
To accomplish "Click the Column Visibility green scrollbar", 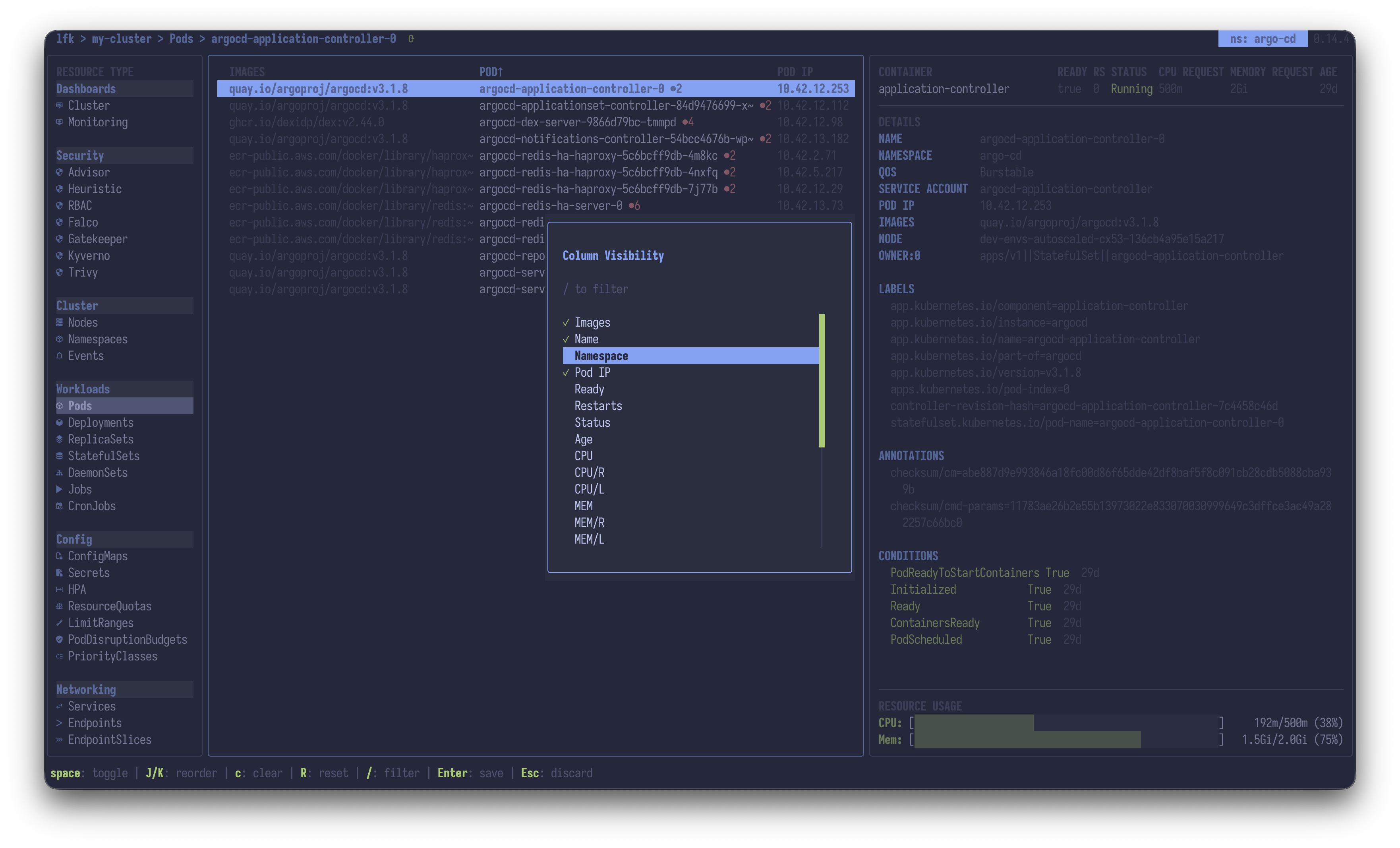I will pos(822,380).
